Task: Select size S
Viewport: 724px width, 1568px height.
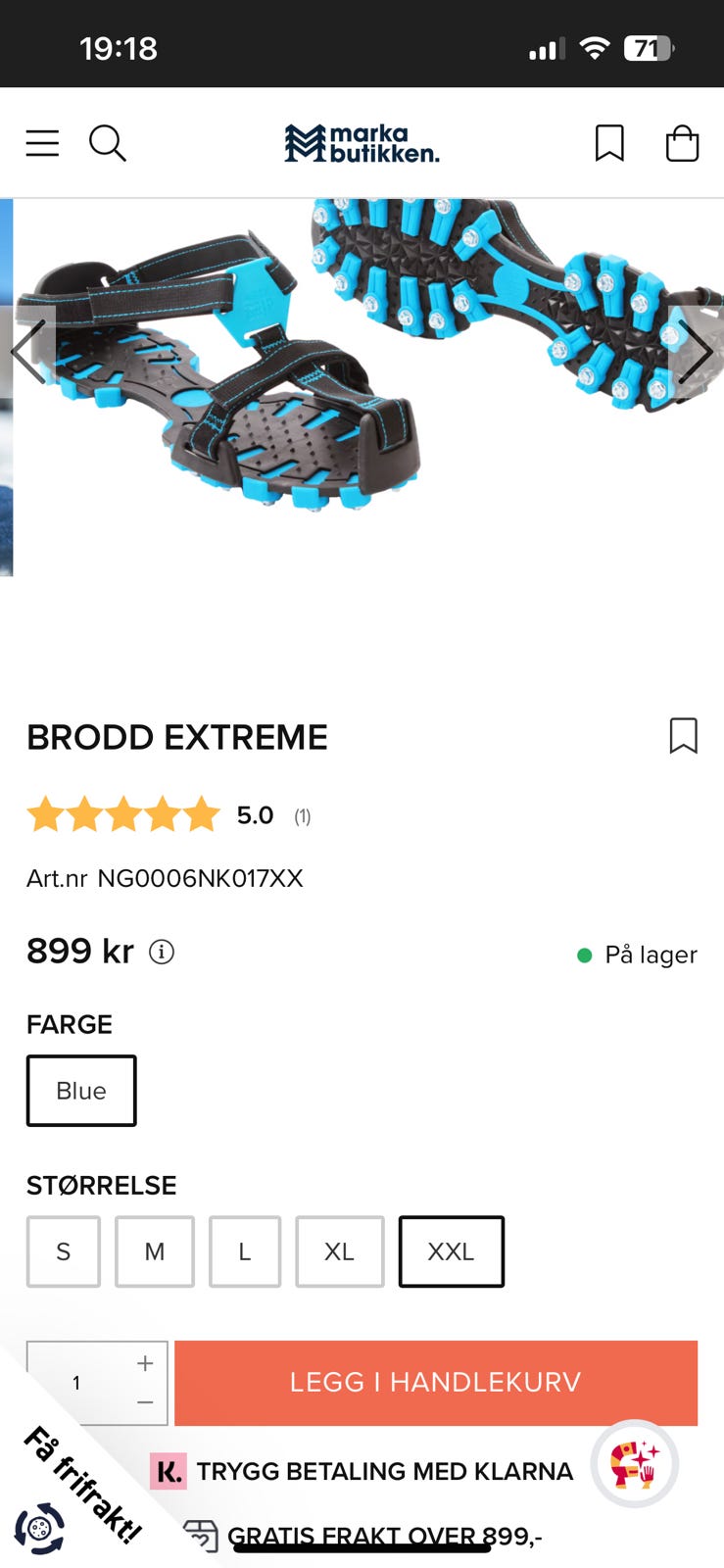Action: click(64, 1251)
